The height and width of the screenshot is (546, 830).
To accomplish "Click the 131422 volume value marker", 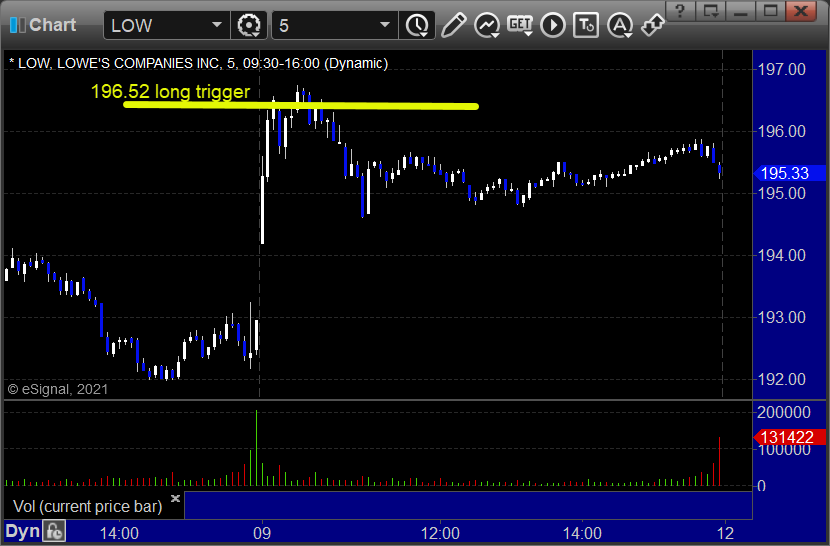I will click(789, 437).
